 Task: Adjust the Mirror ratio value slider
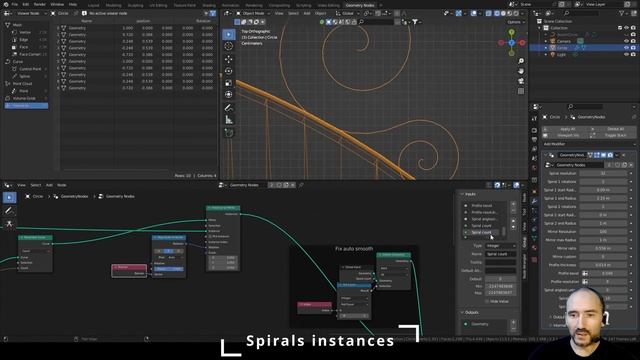point(603,248)
